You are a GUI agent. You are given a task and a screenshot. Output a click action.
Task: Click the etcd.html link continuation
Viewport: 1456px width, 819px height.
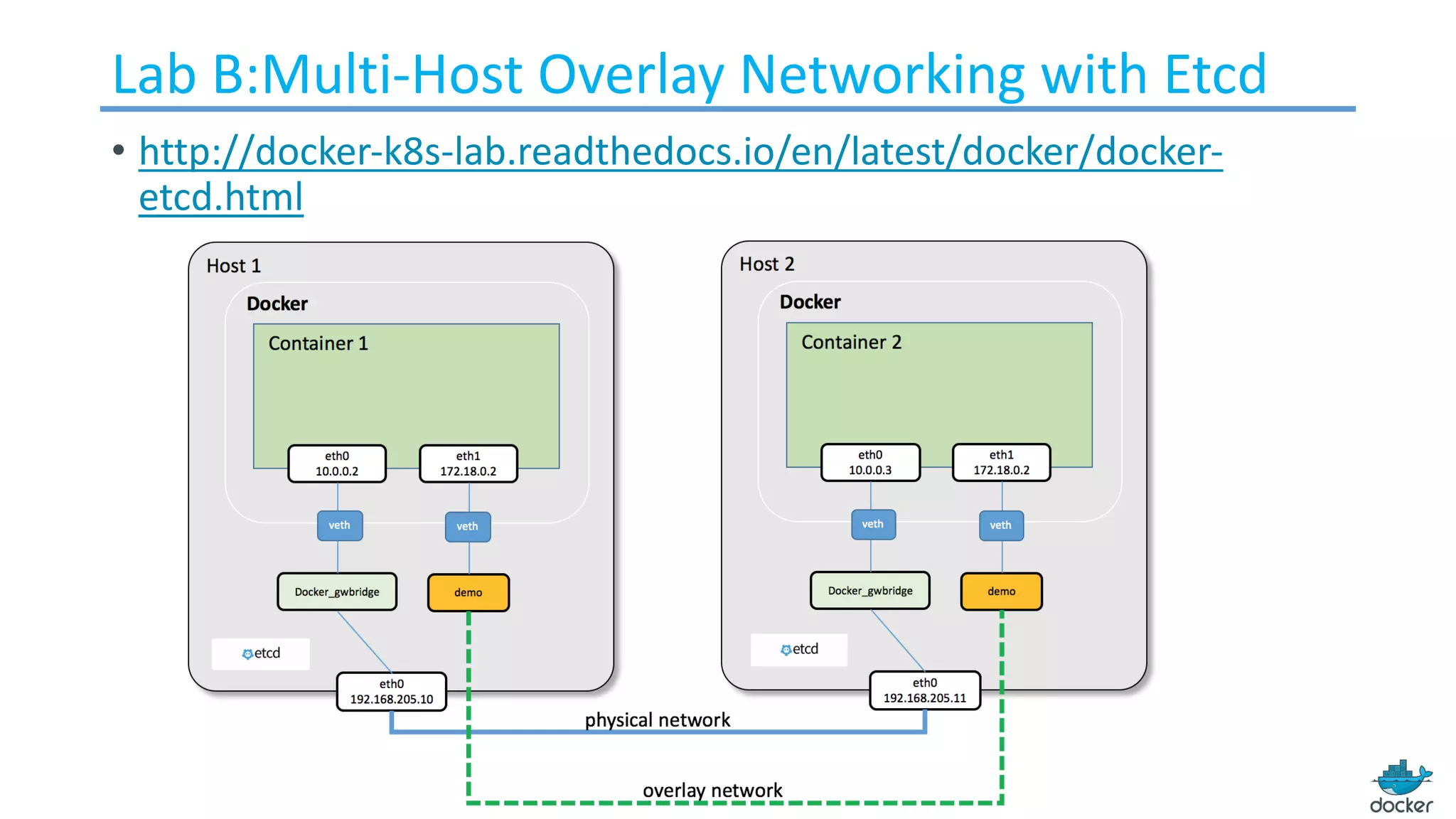coord(221,197)
